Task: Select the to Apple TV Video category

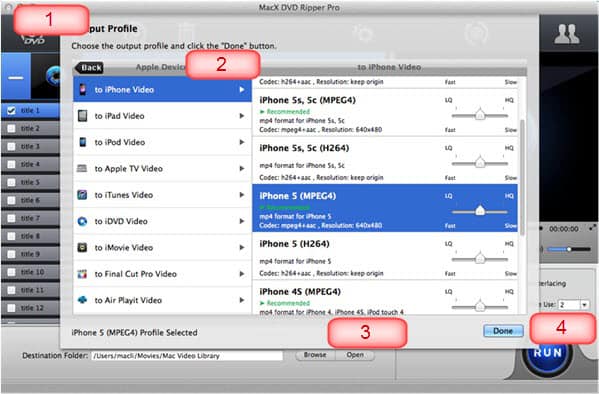Action: [162, 168]
